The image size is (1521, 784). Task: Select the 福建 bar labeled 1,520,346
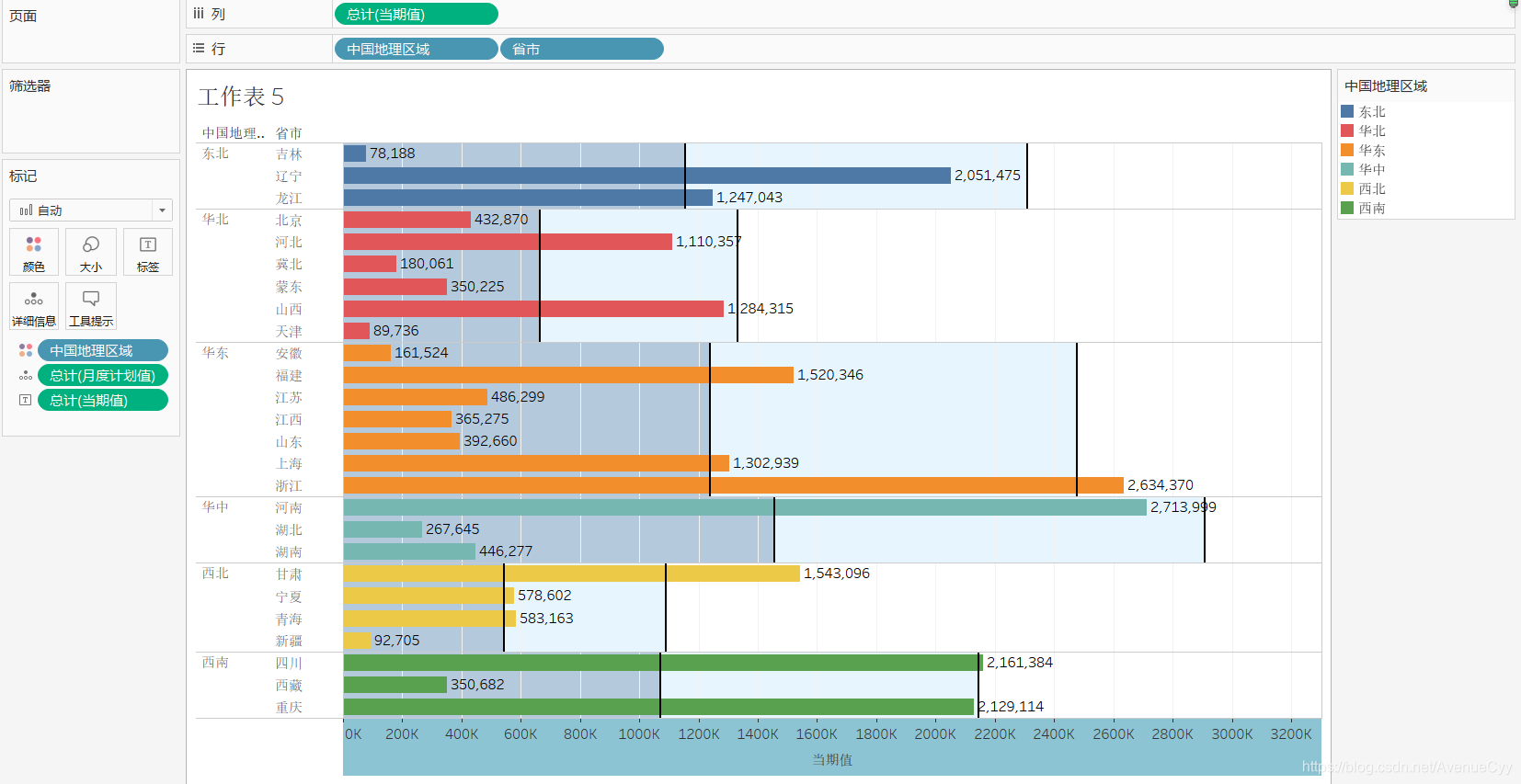[x=568, y=375]
